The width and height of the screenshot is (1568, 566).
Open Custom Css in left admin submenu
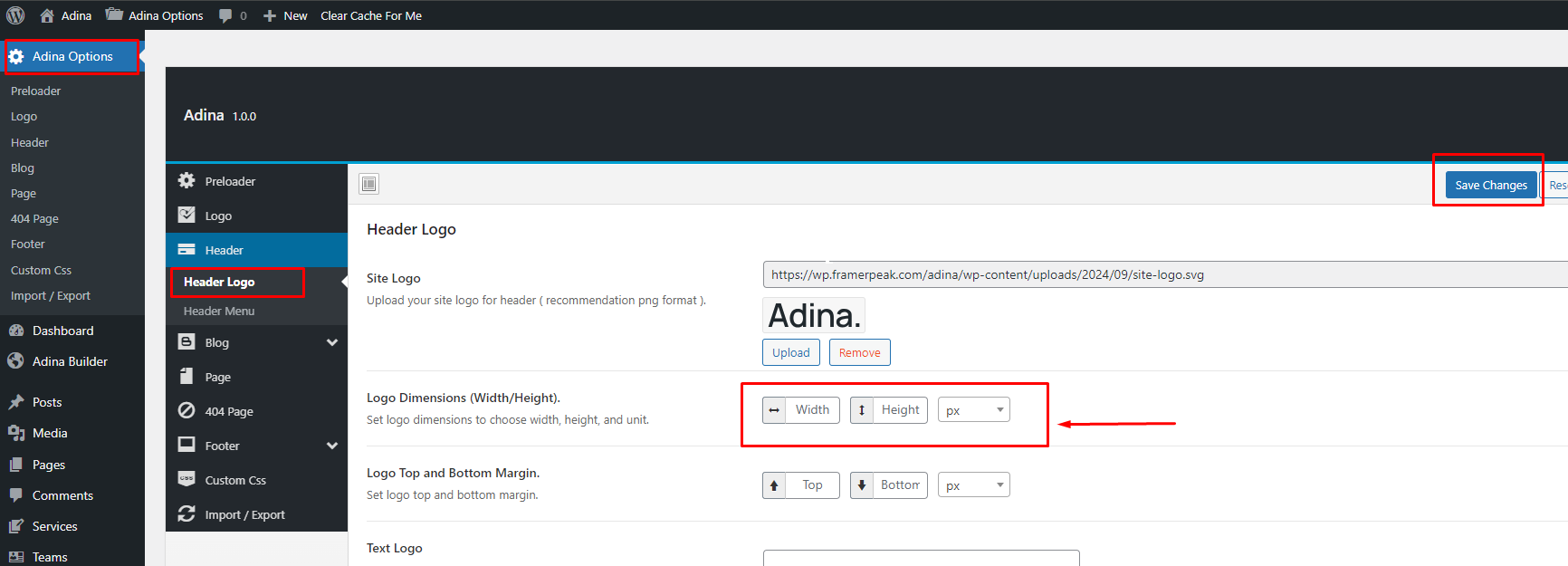click(x=41, y=270)
